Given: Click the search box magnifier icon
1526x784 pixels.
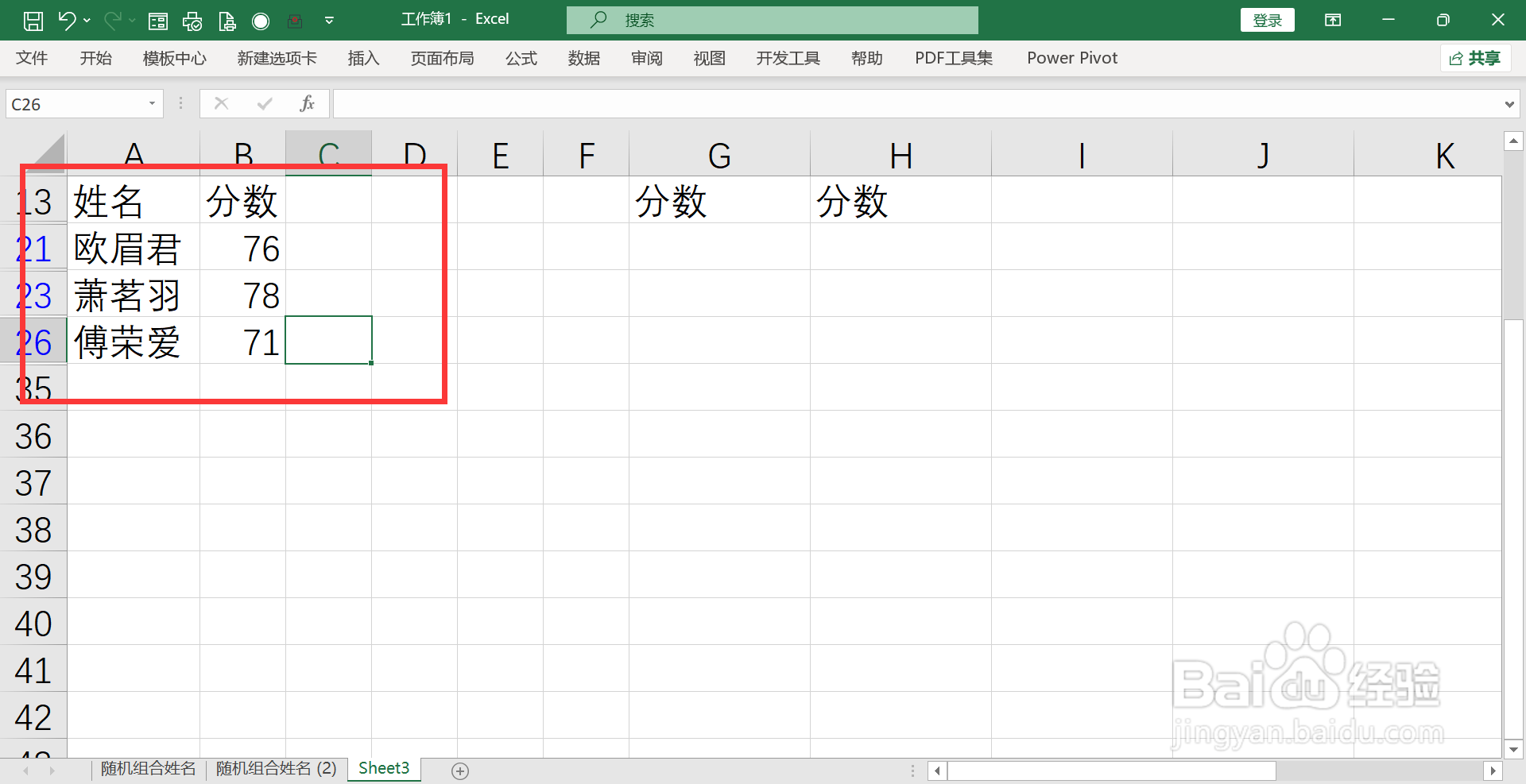Looking at the screenshot, I should click(x=598, y=19).
